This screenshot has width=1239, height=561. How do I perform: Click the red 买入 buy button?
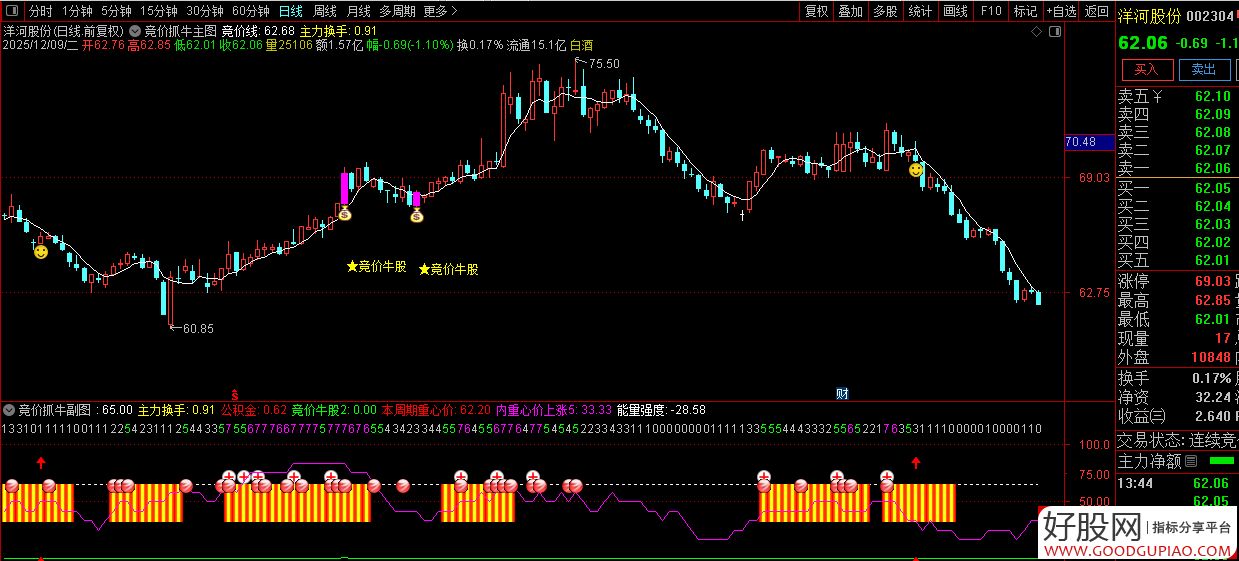click(x=1146, y=69)
